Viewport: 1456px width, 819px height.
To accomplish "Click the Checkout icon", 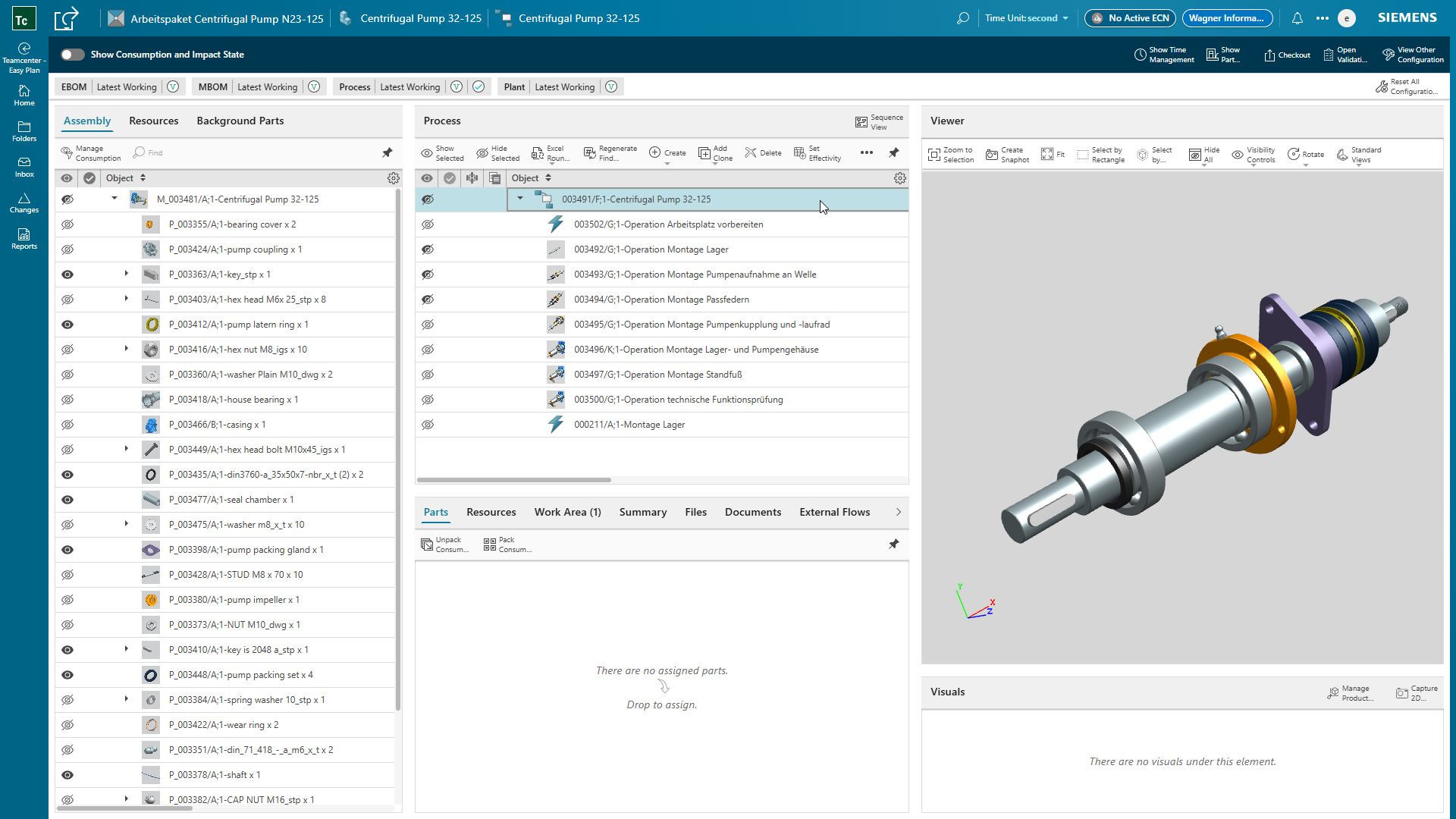I will [1269, 55].
